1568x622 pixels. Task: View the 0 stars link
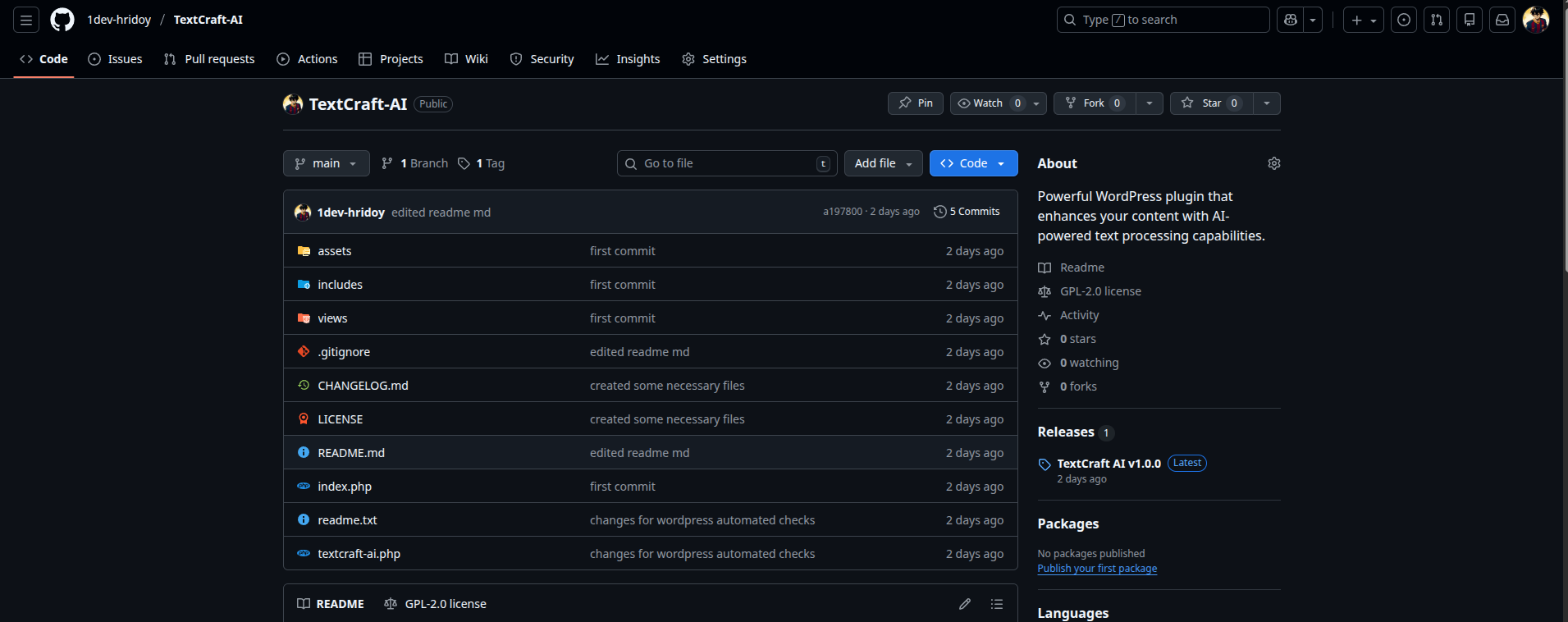(1067, 339)
